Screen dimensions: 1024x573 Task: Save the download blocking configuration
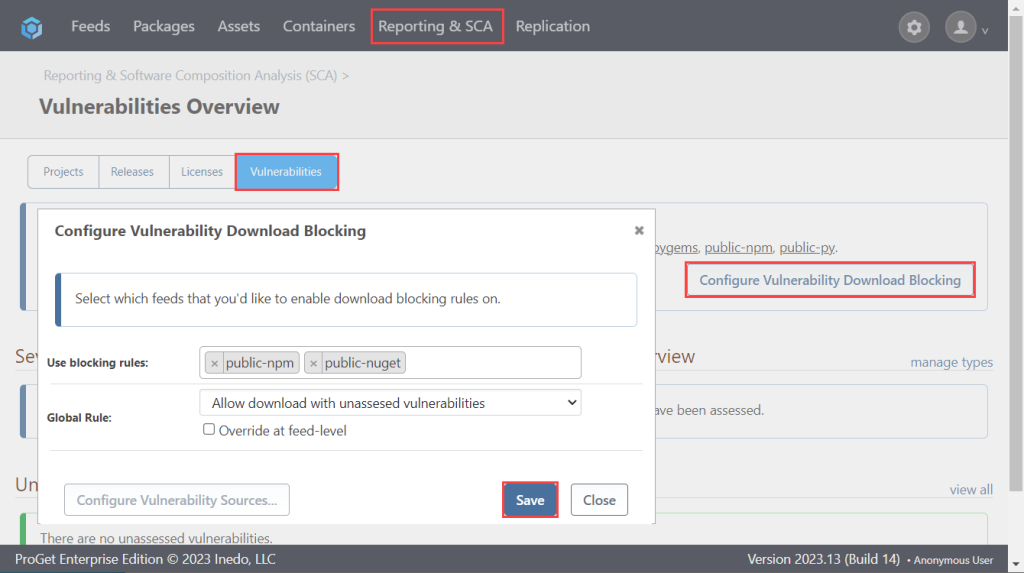(x=530, y=500)
